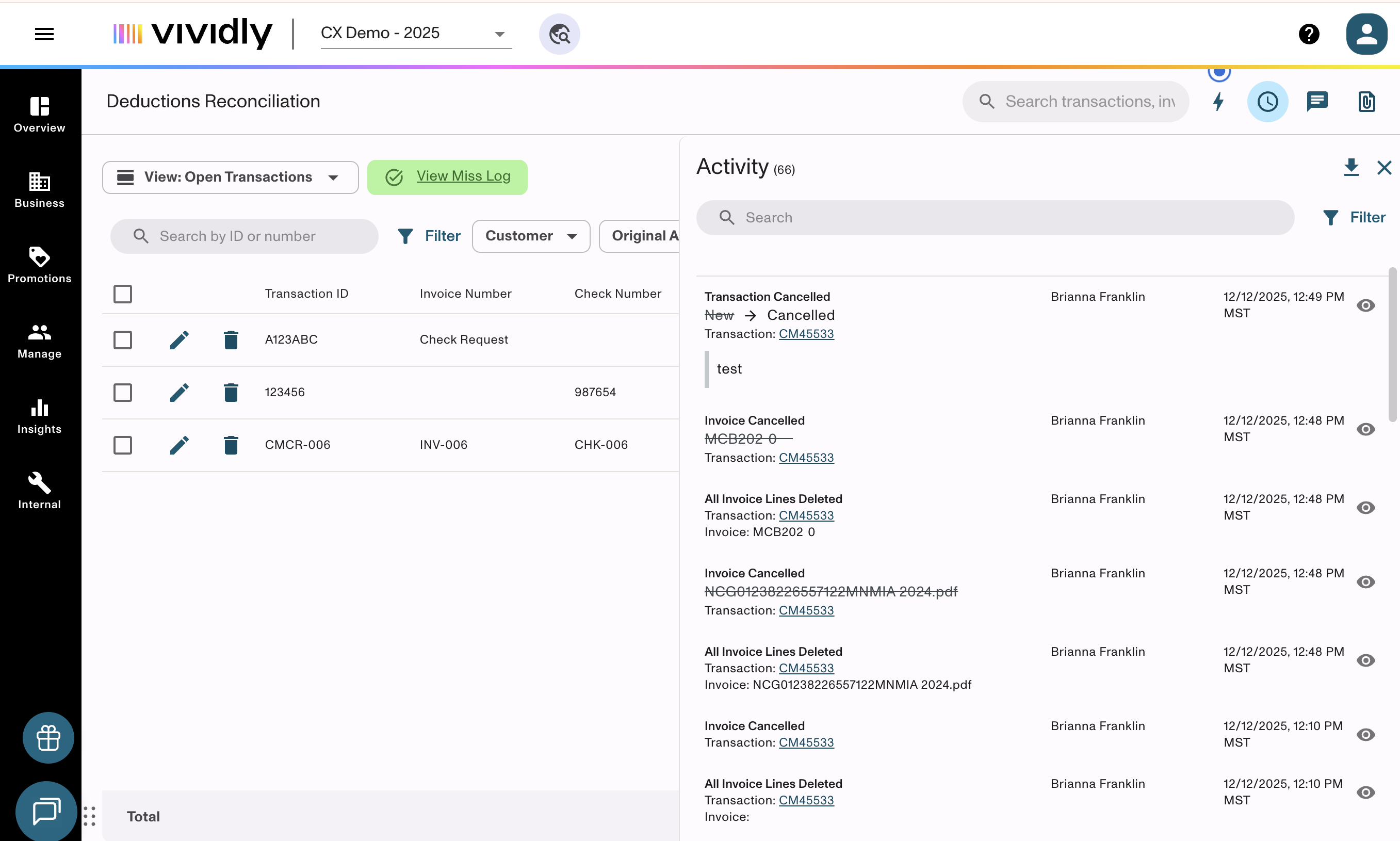Open the gift rewards icon
Image resolution: width=1400 pixels, height=841 pixels.
tap(48, 738)
